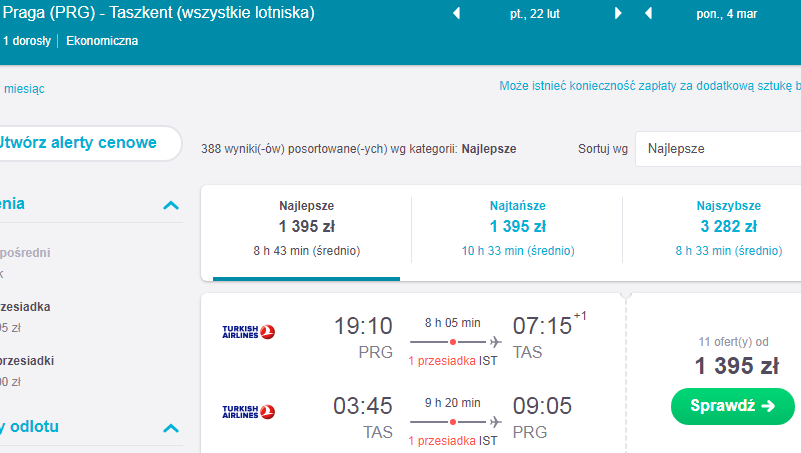Click outbound 1 przesiadka IST label
The image size is (801, 453).
(453, 361)
